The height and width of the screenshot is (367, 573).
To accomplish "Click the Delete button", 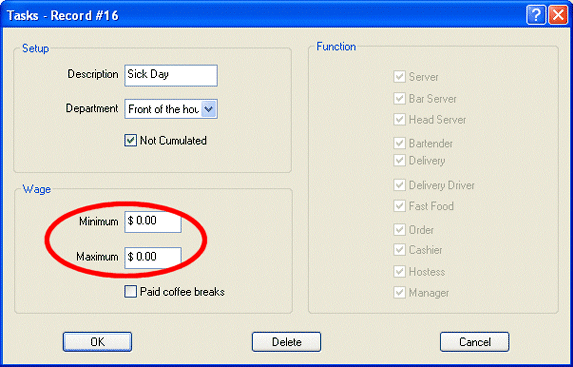I will pos(286,342).
